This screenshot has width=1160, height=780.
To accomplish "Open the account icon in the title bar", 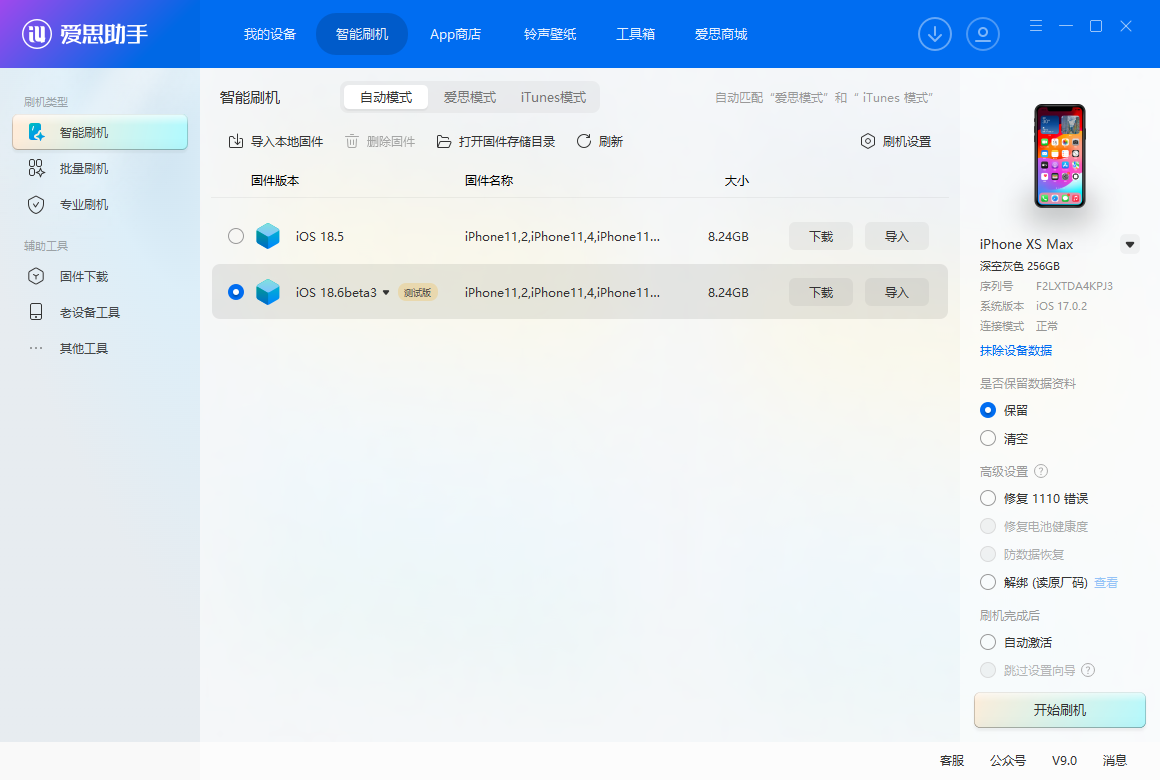I will point(983,33).
